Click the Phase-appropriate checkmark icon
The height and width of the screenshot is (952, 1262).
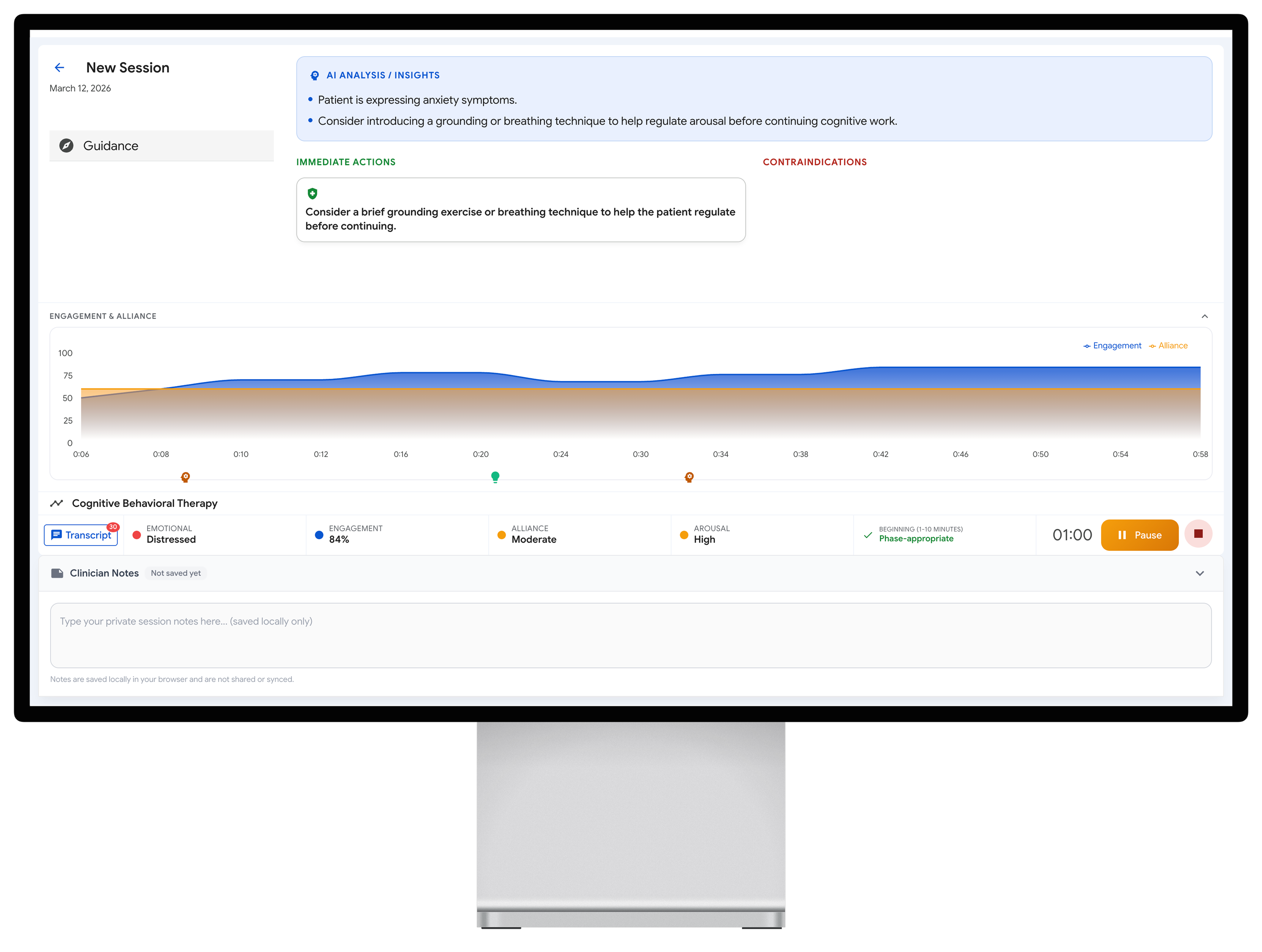coord(868,535)
